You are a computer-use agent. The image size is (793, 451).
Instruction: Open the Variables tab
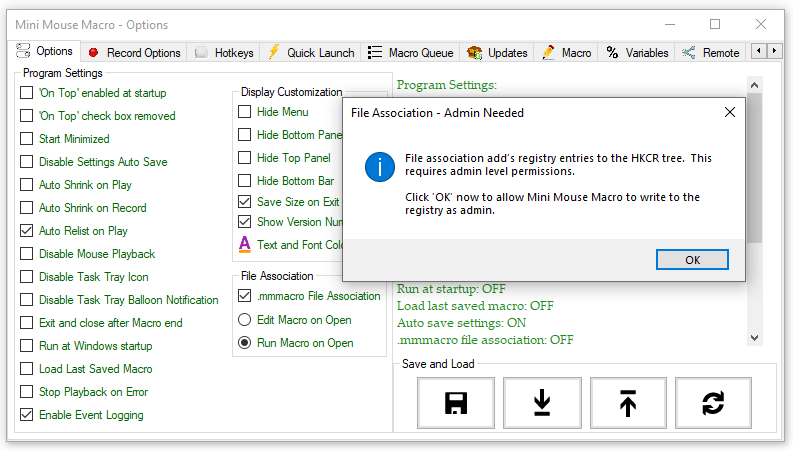(x=637, y=53)
